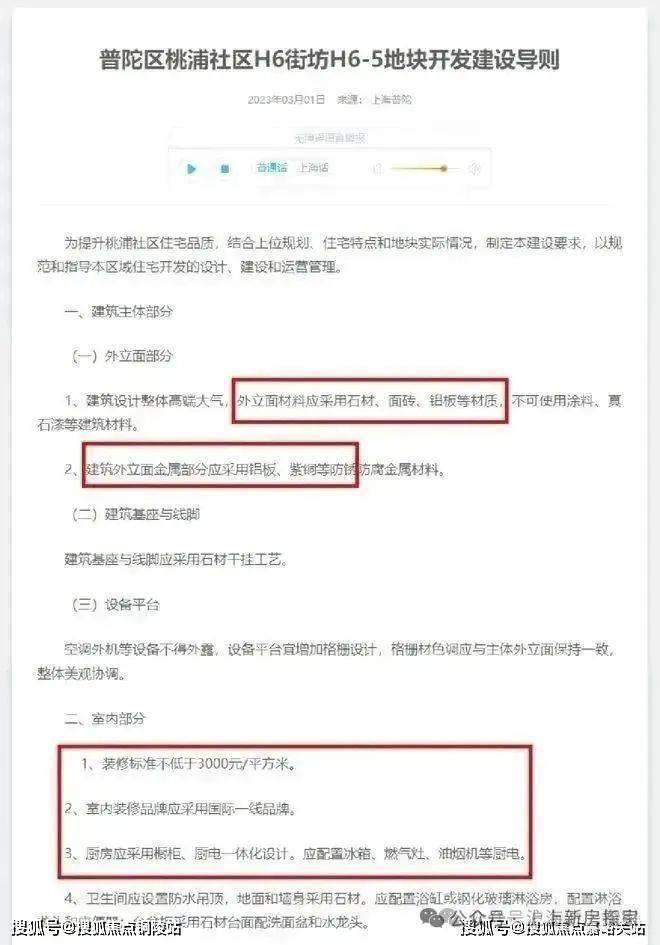Click the high volume speaker icon
Screen dimensions: 660x945
[x=475, y=169]
